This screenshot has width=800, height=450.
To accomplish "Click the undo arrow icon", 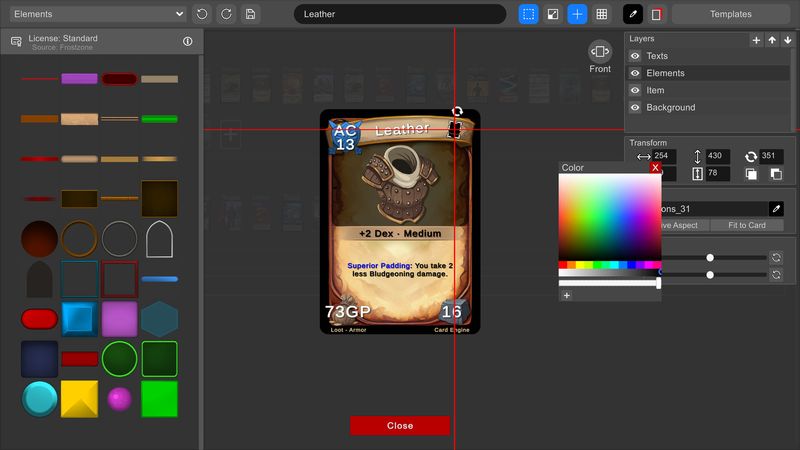I will (202, 14).
